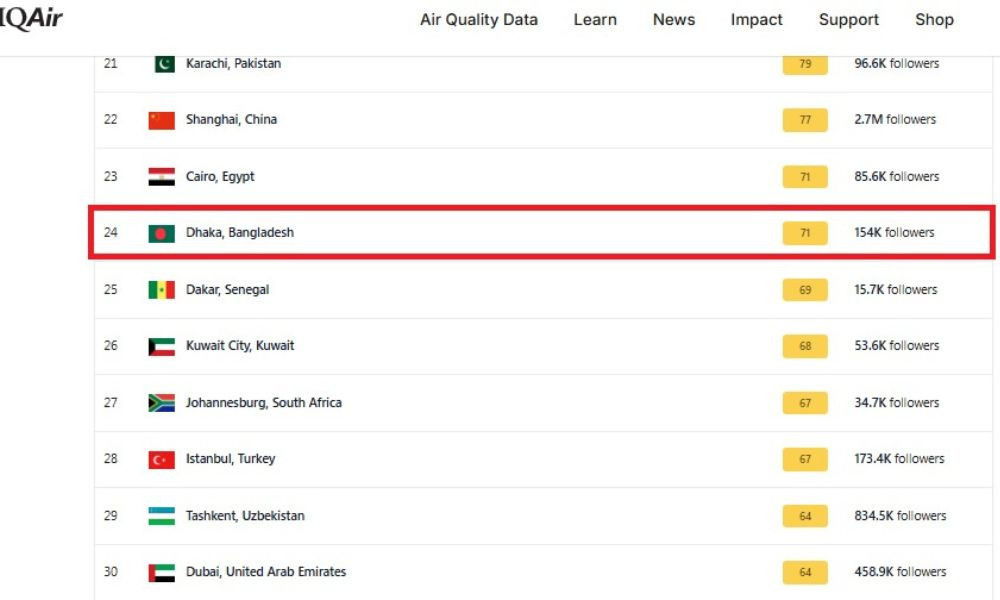Open the Shop link
This screenshot has width=1000, height=600.
(x=934, y=20)
